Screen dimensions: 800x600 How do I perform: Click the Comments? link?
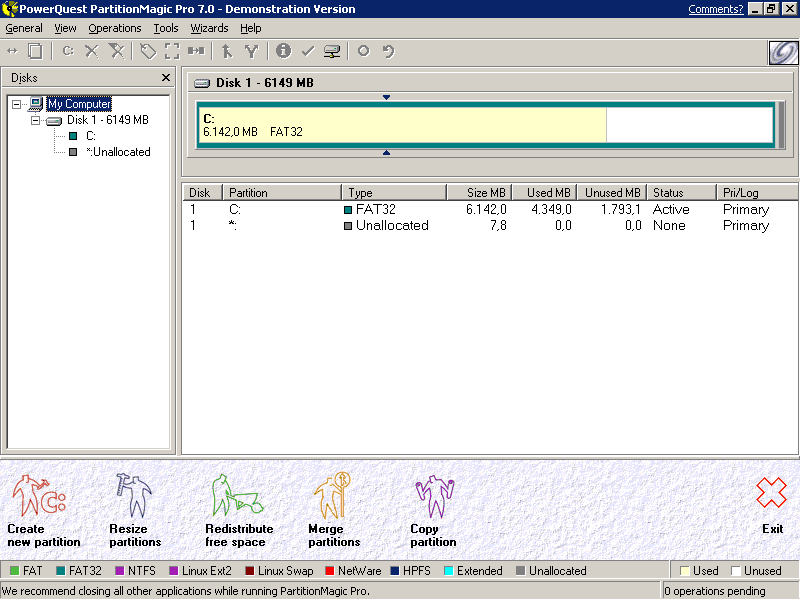[x=715, y=9]
